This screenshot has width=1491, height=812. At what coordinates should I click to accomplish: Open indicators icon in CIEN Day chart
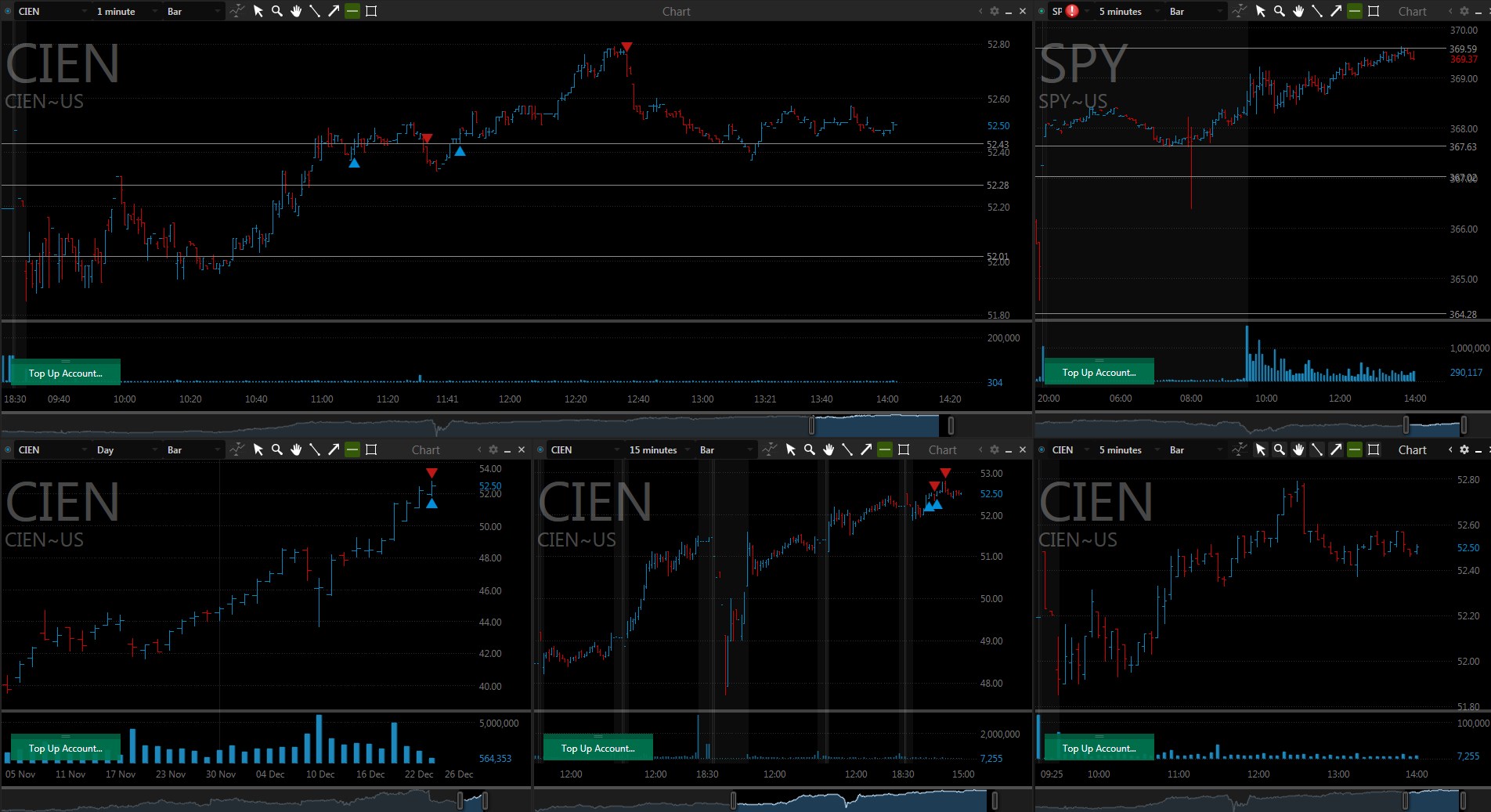pos(236,449)
